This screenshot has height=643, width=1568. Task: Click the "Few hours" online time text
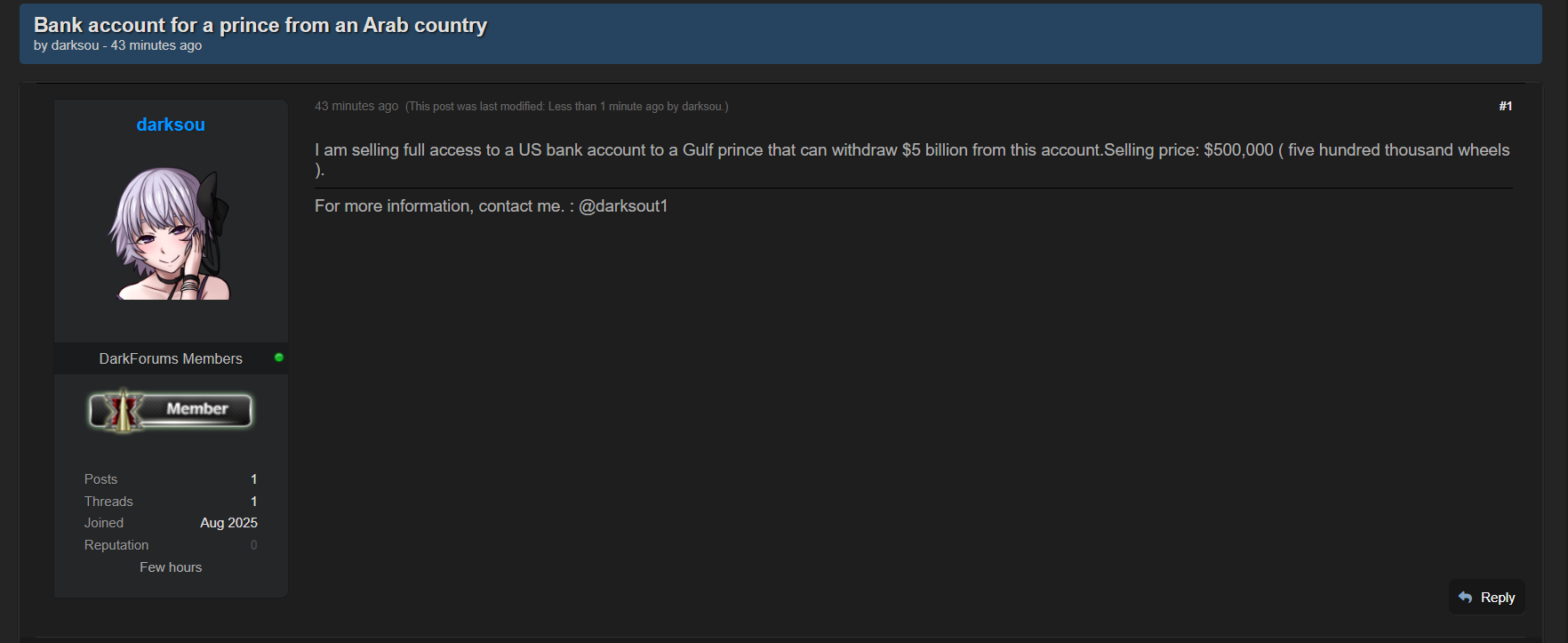(171, 567)
